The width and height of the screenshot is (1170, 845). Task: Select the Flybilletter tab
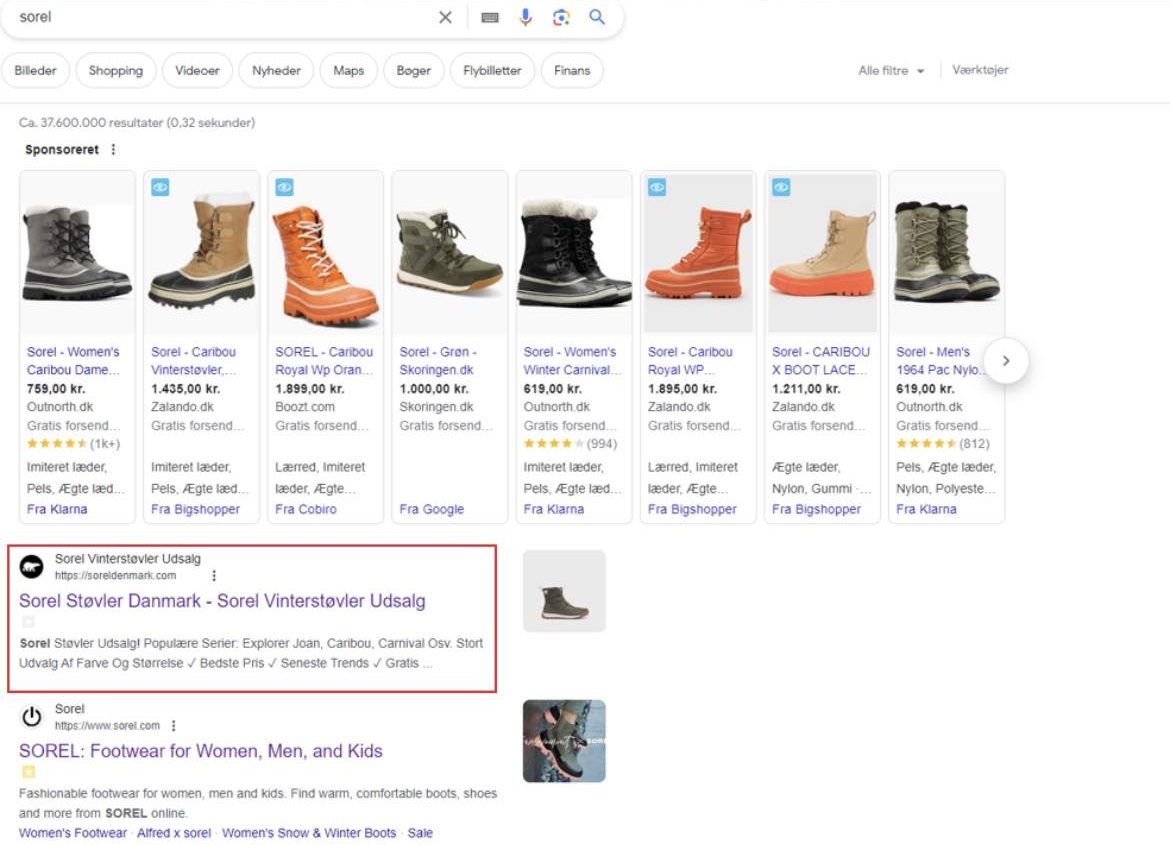[x=492, y=71]
